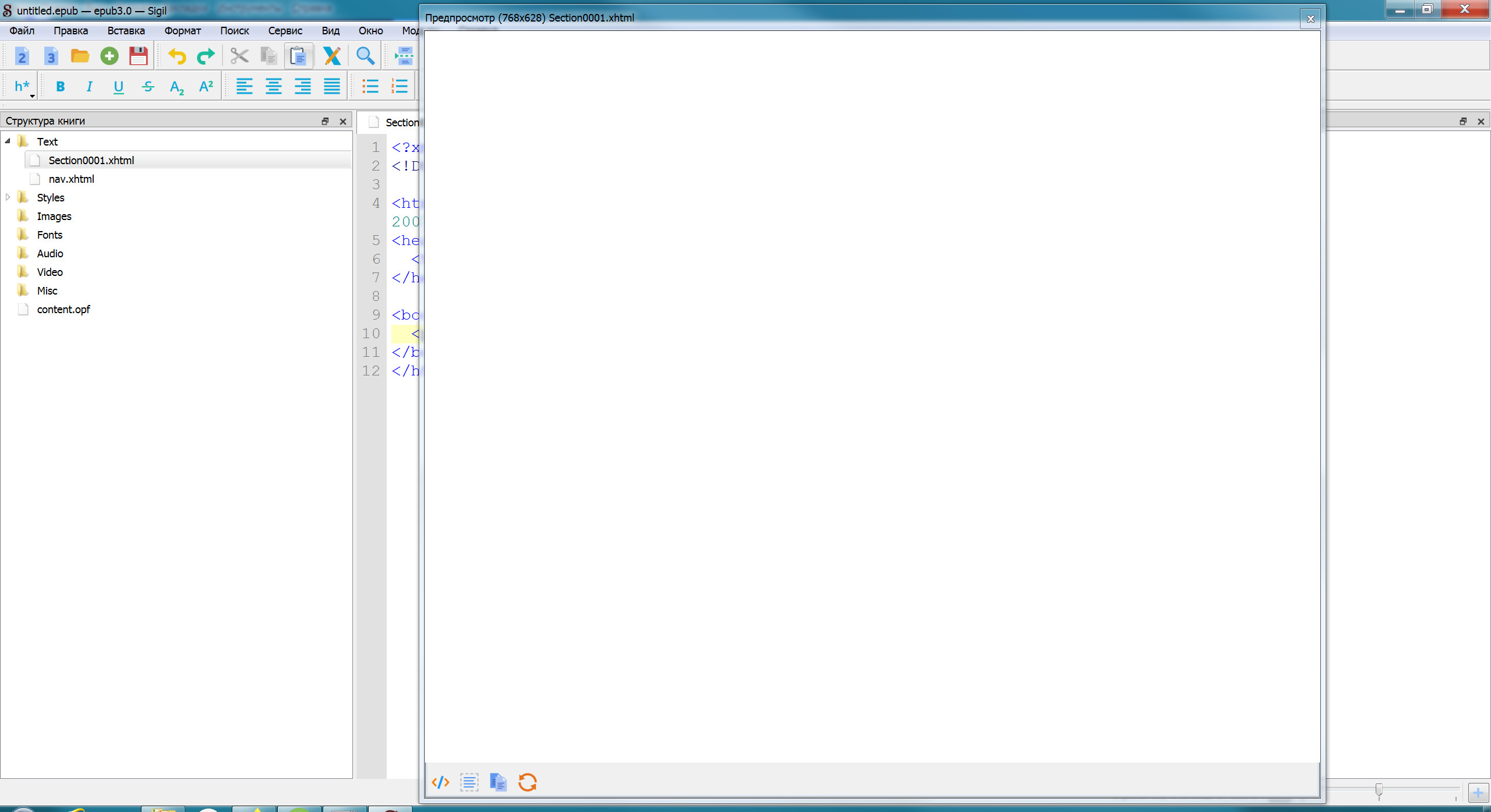Click the scissors Cut icon
Viewport: 1491px width, 812px height.
click(x=239, y=56)
